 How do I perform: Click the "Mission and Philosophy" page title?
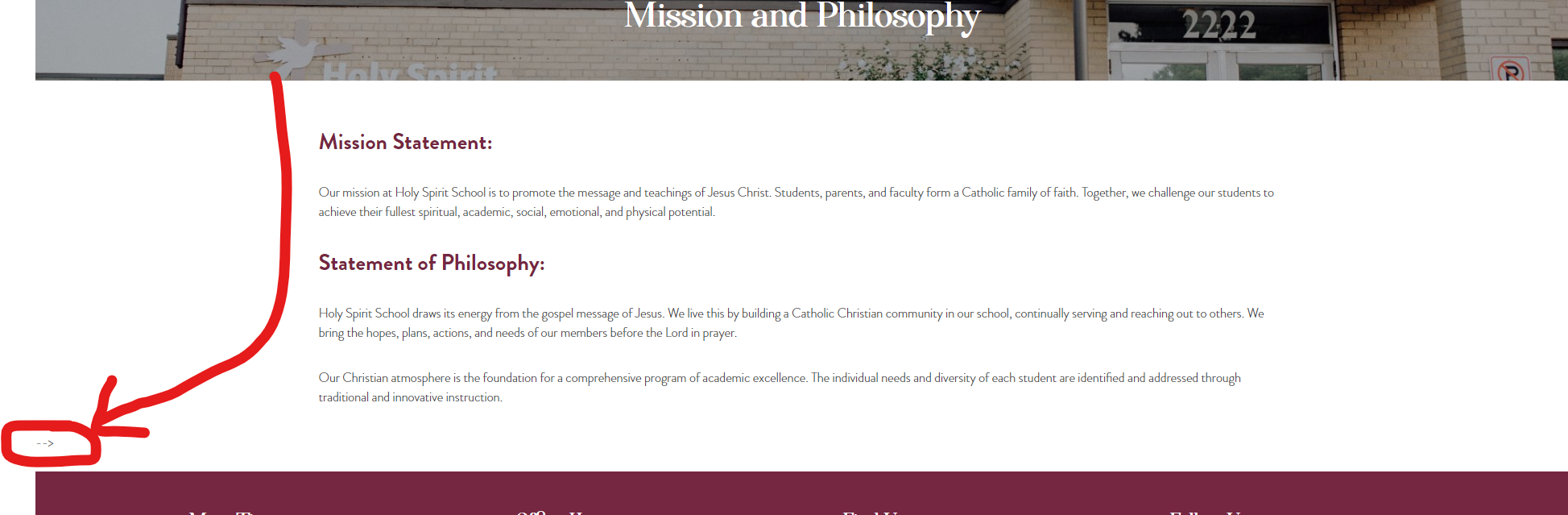coord(801,16)
